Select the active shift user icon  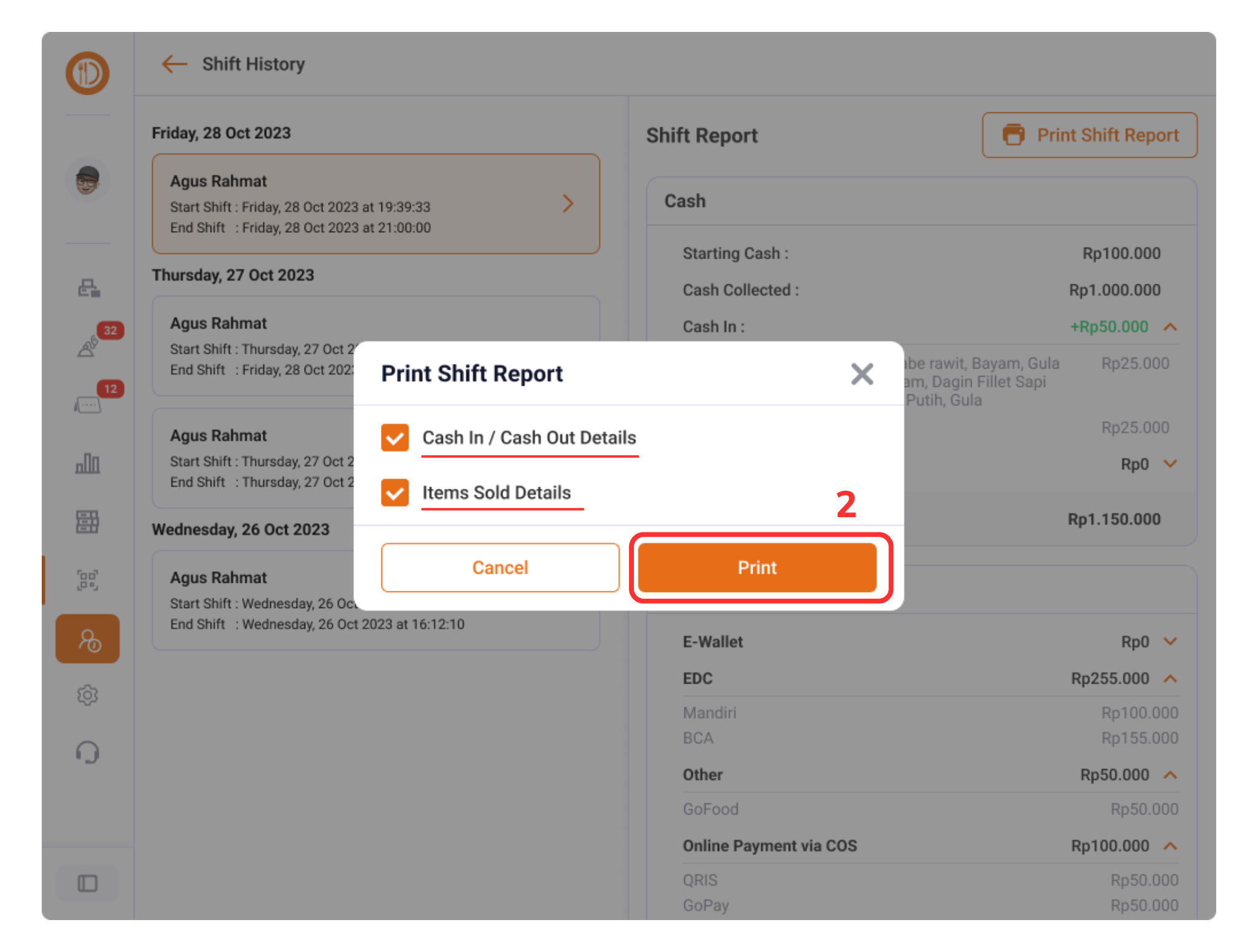click(x=88, y=639)
